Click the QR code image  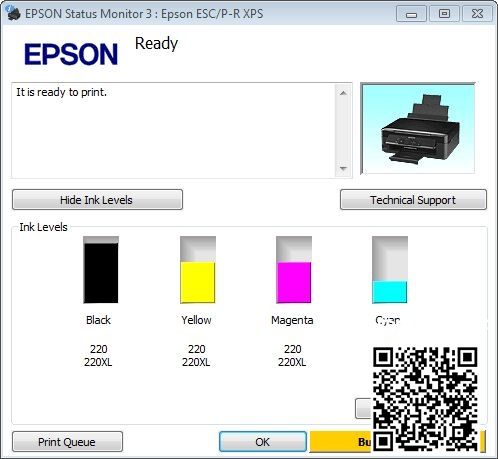pos(425,399)
